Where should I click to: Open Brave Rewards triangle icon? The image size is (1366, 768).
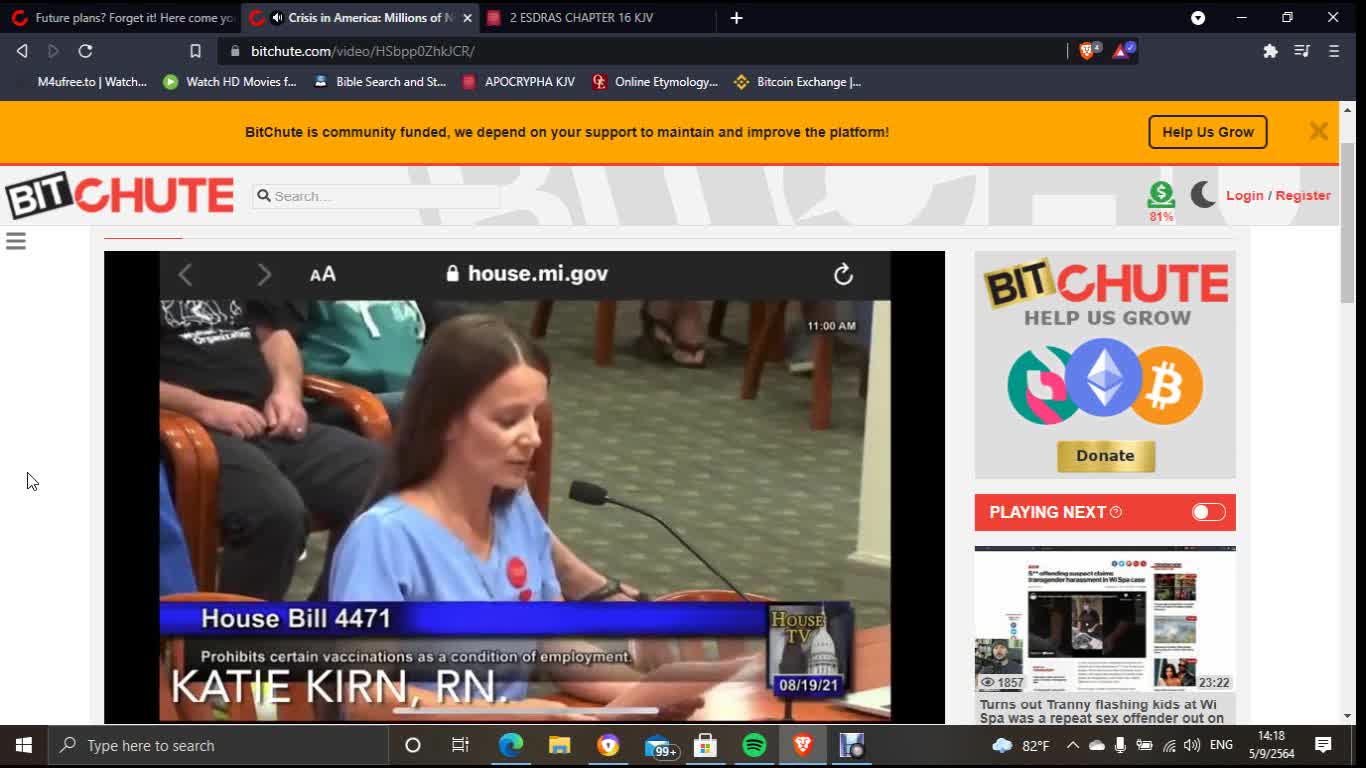(x=1122, y=51)
